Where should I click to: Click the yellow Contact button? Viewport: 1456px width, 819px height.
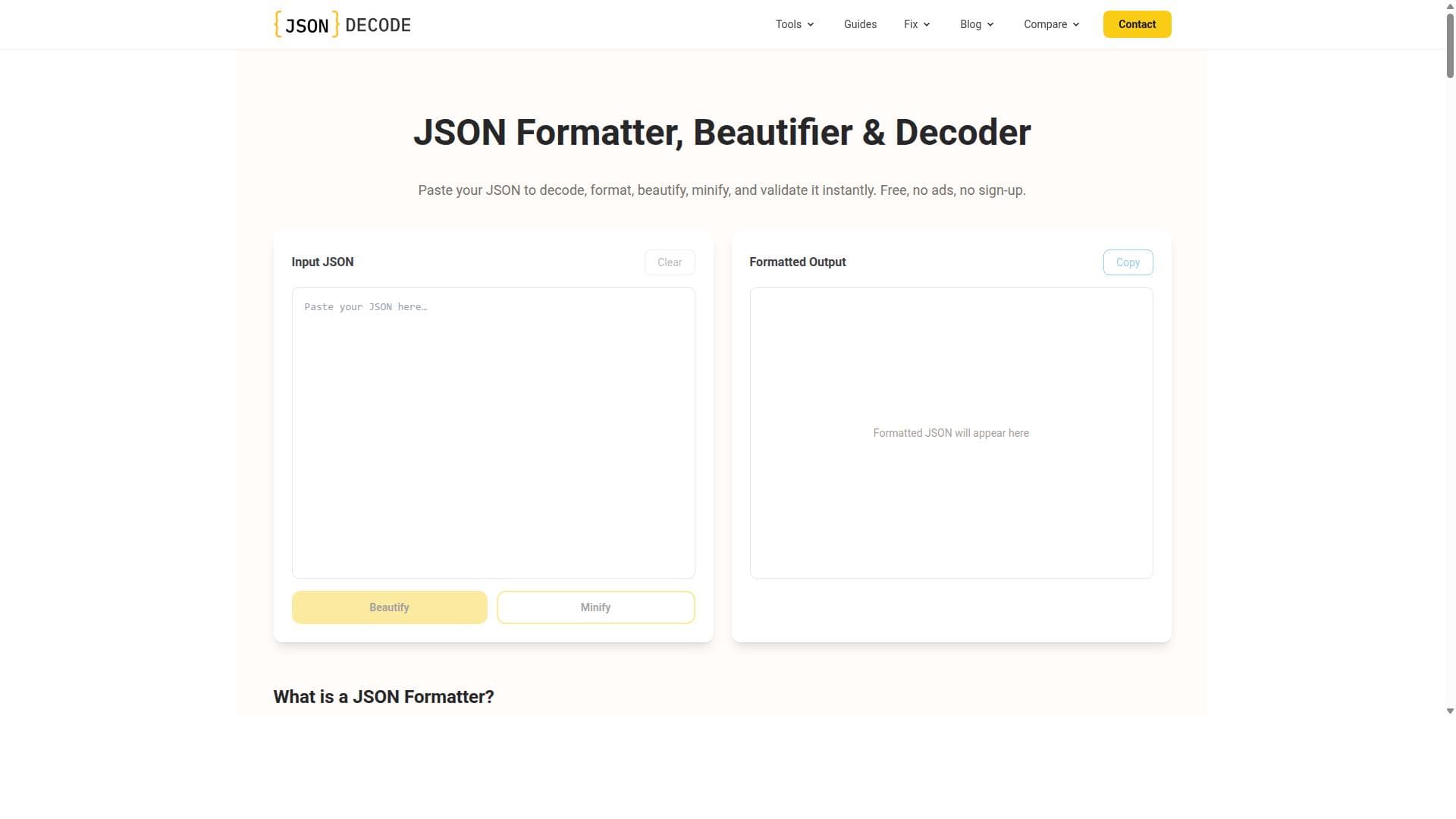(x=1137, y=24)
